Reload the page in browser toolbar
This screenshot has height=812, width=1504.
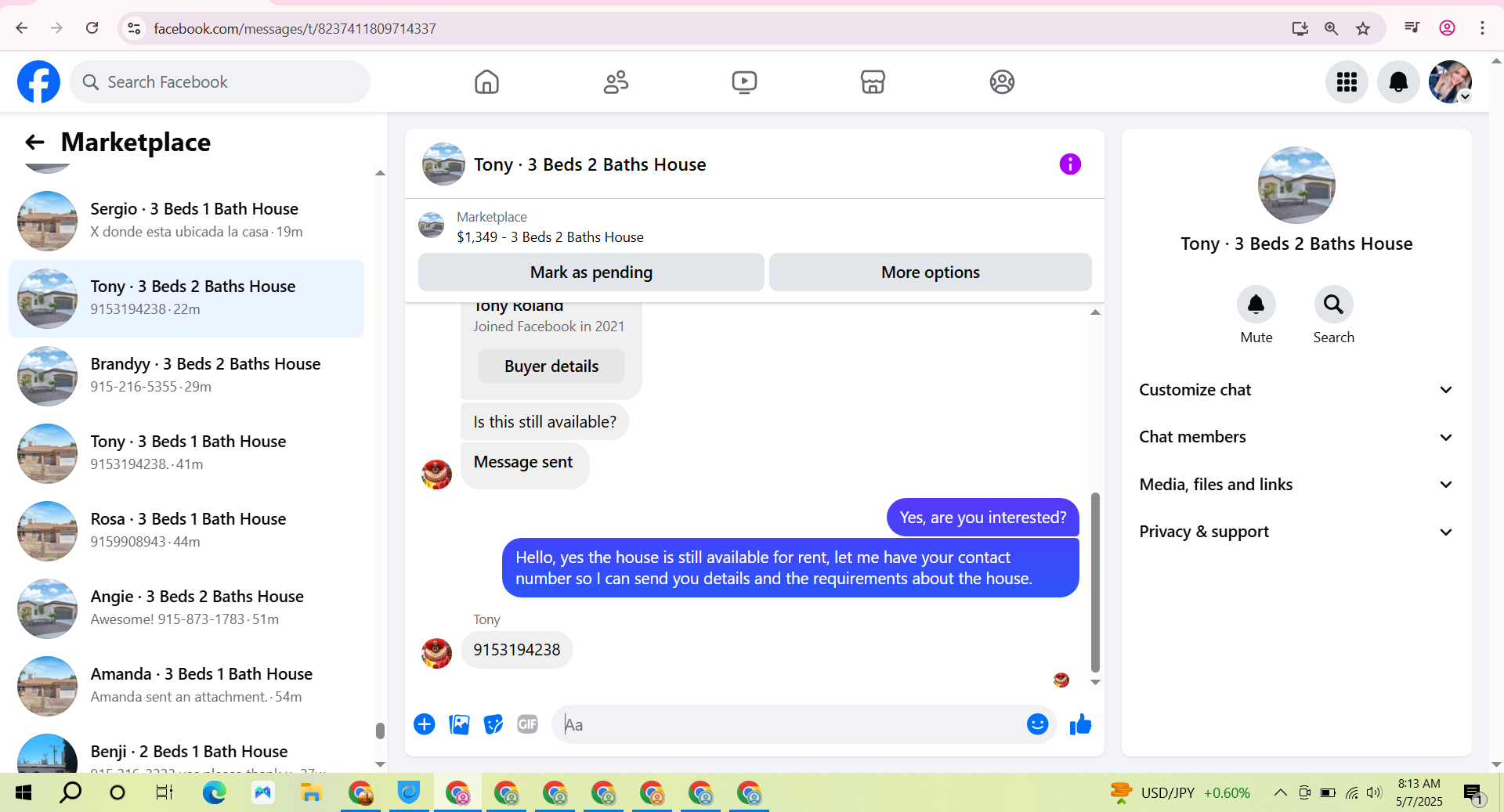point(92,28)
